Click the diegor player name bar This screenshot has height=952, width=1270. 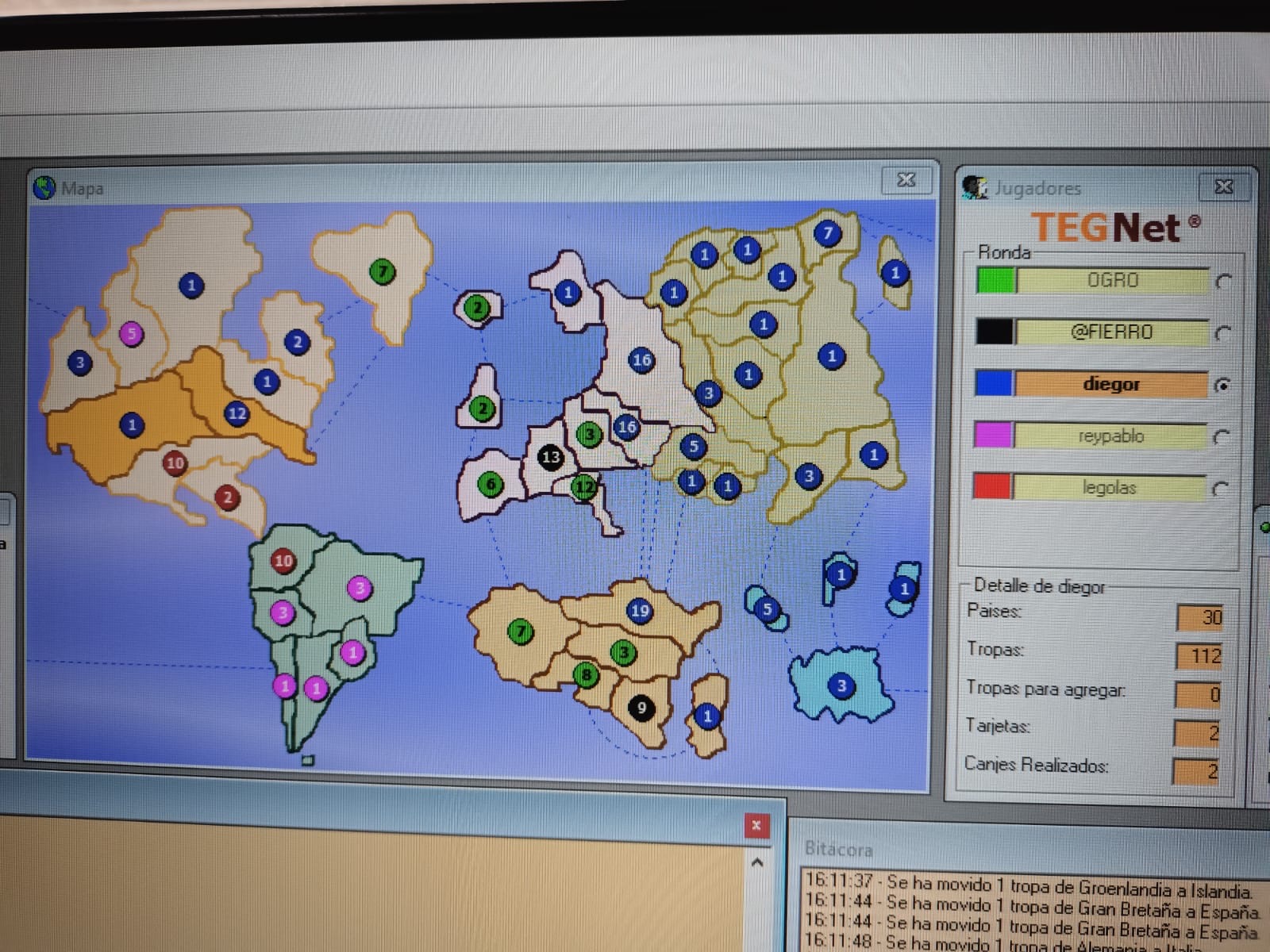(x=1111, y=384)
